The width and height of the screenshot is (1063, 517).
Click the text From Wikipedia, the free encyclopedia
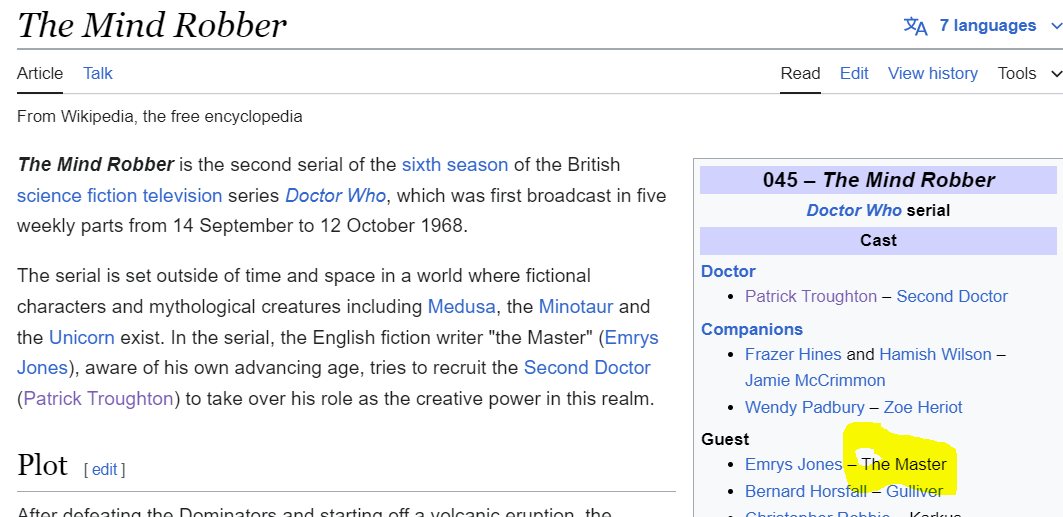pos(159,117)
